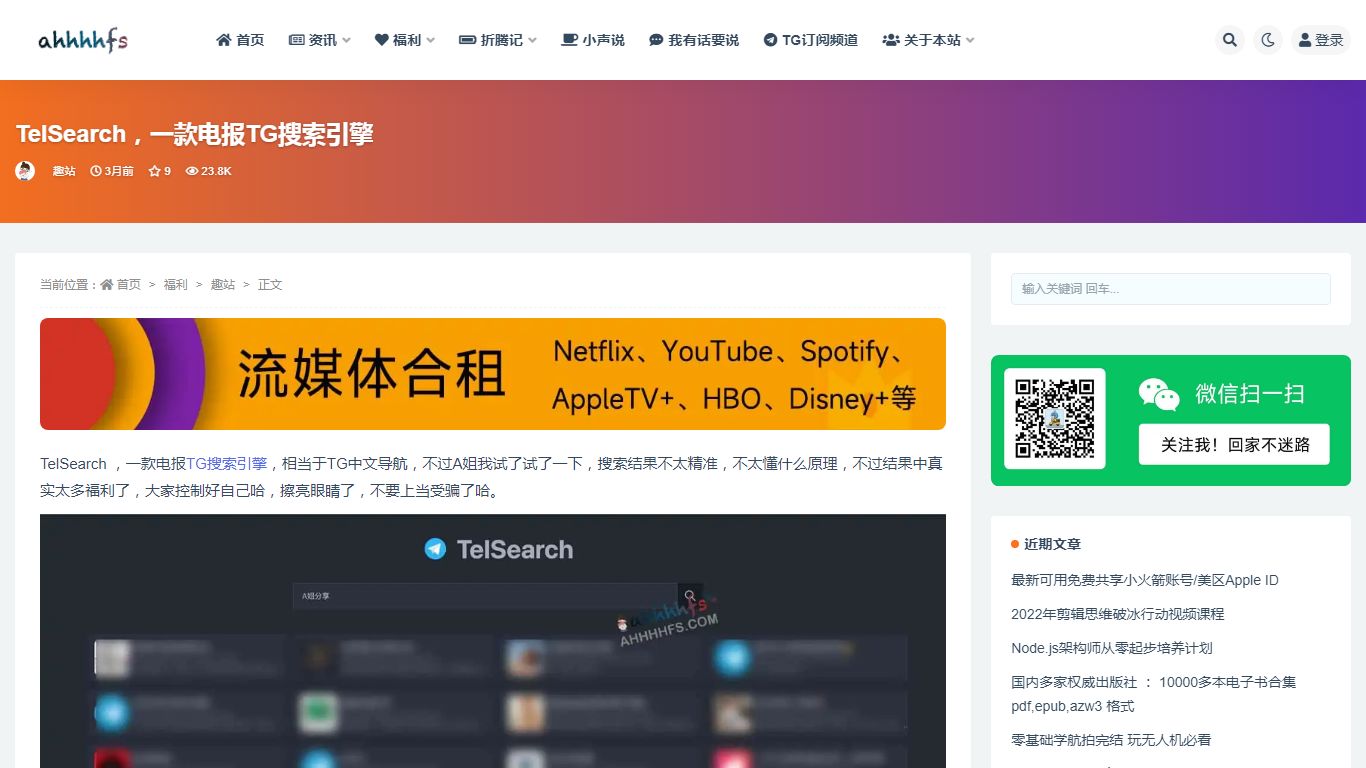Click the chat bubble icon beside 我有话要说

click(x=656, y=40)
